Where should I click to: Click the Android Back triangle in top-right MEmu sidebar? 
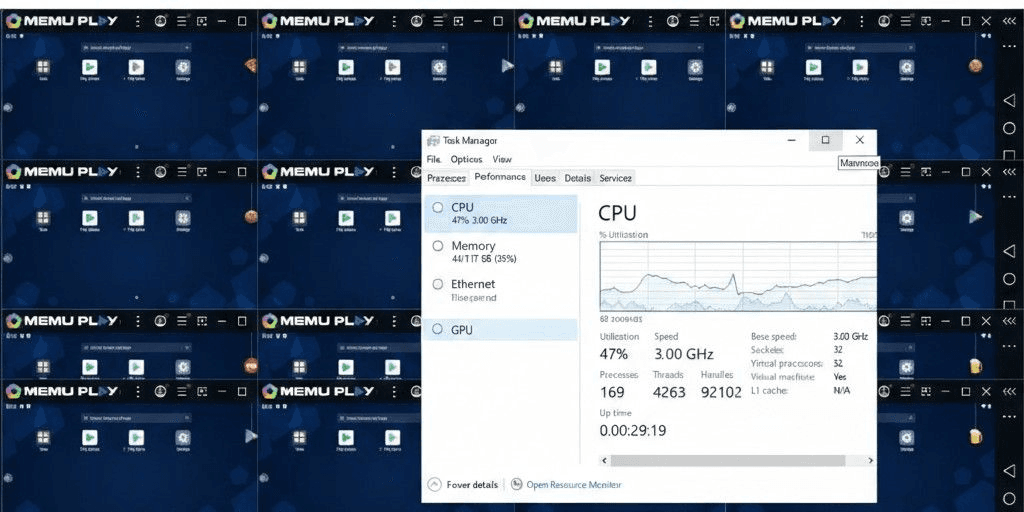(x=1009, y=101)
